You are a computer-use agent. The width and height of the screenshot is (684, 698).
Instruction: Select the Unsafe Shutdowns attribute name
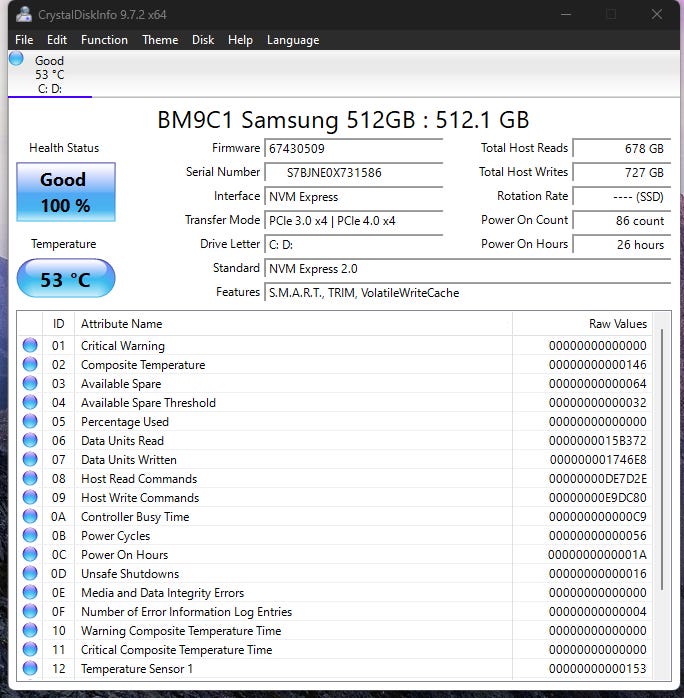coord(130,574)
